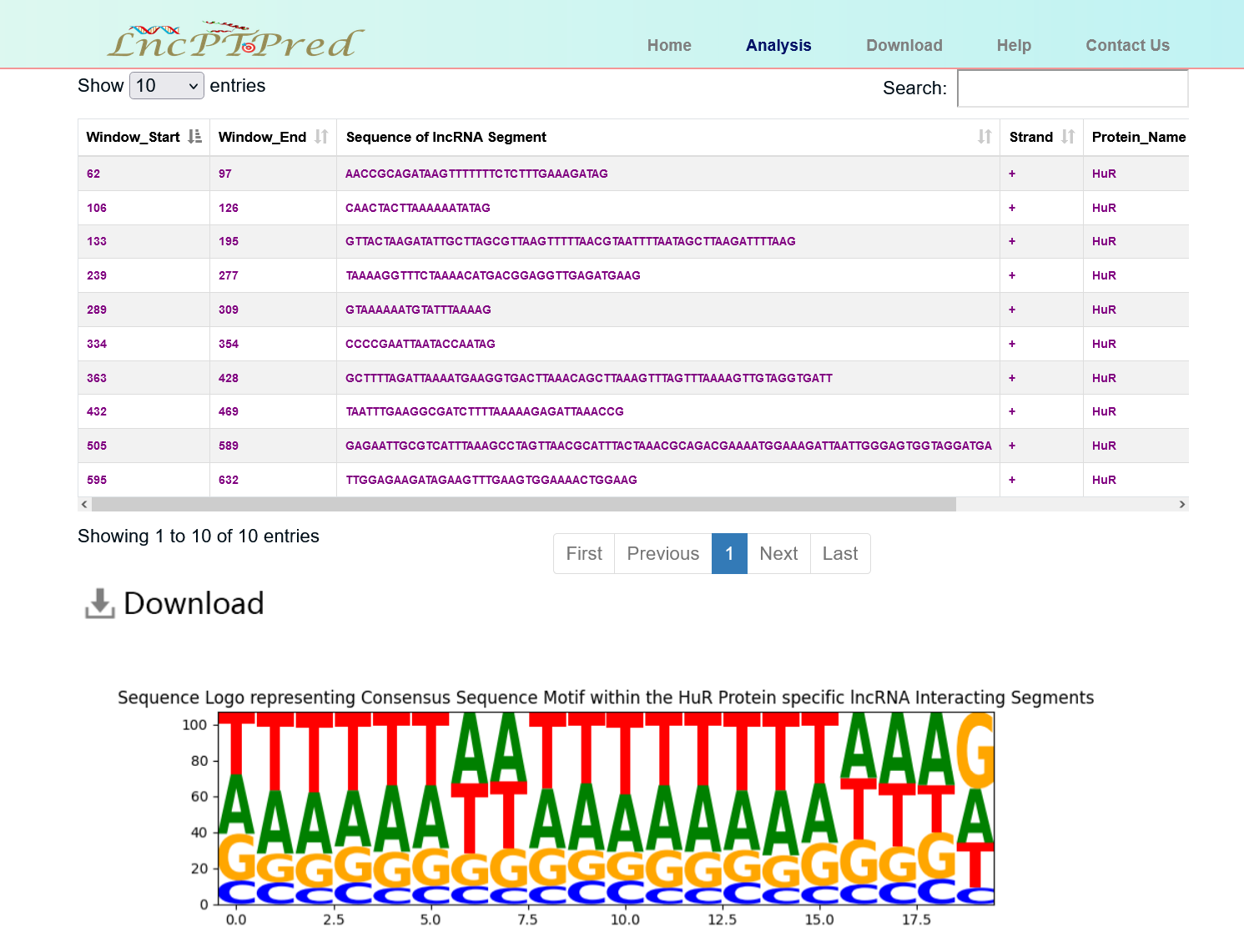Go to Last page of results
Screen dimensions: 1244x952
[x=840, y=554]
